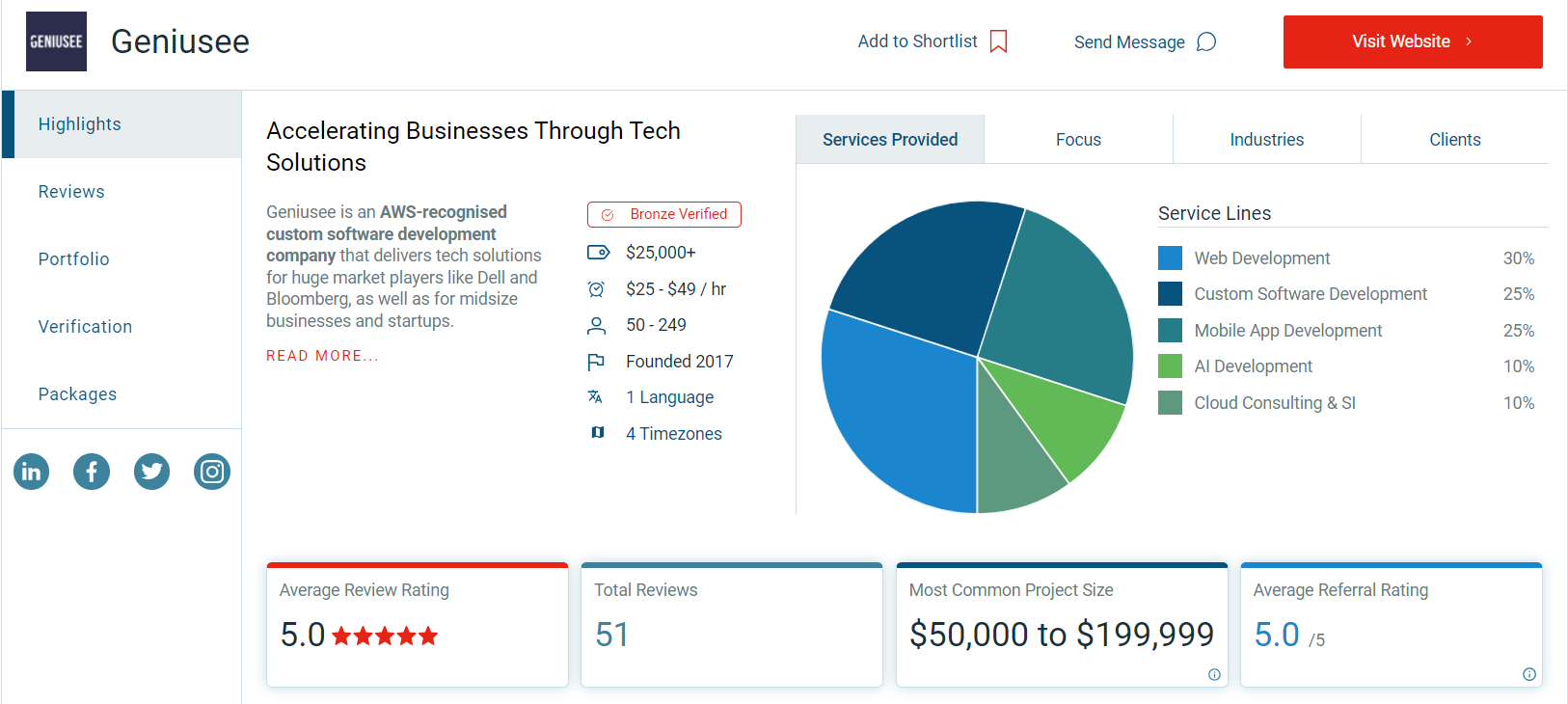
Task: Open Geniusee's LinkedIn page icon
Action: coord(31,472)
